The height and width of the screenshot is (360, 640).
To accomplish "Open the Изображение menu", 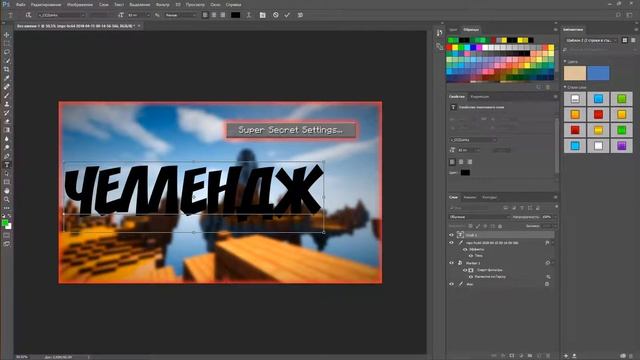I will pyautogui.click(x=80, y=4).
